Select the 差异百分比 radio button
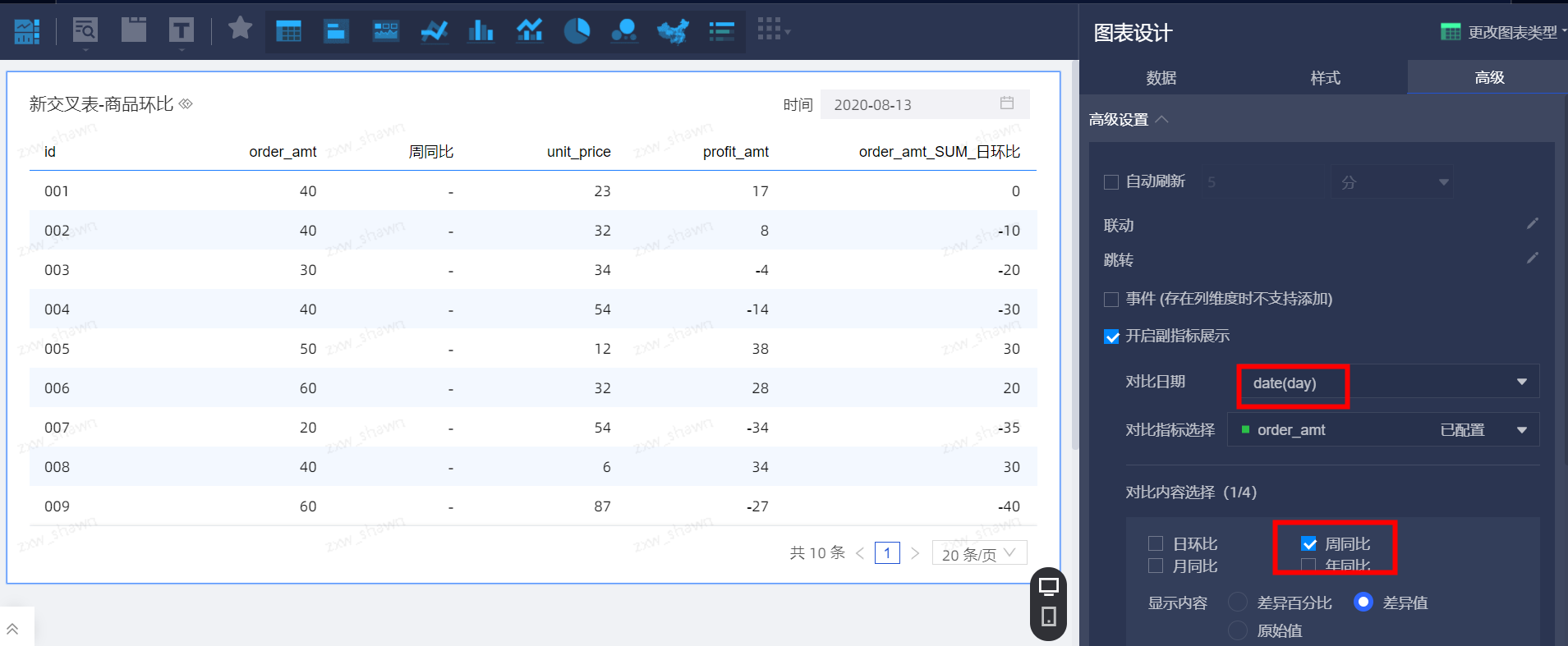Screen dimensions: 1568x646 (1237, 602)
